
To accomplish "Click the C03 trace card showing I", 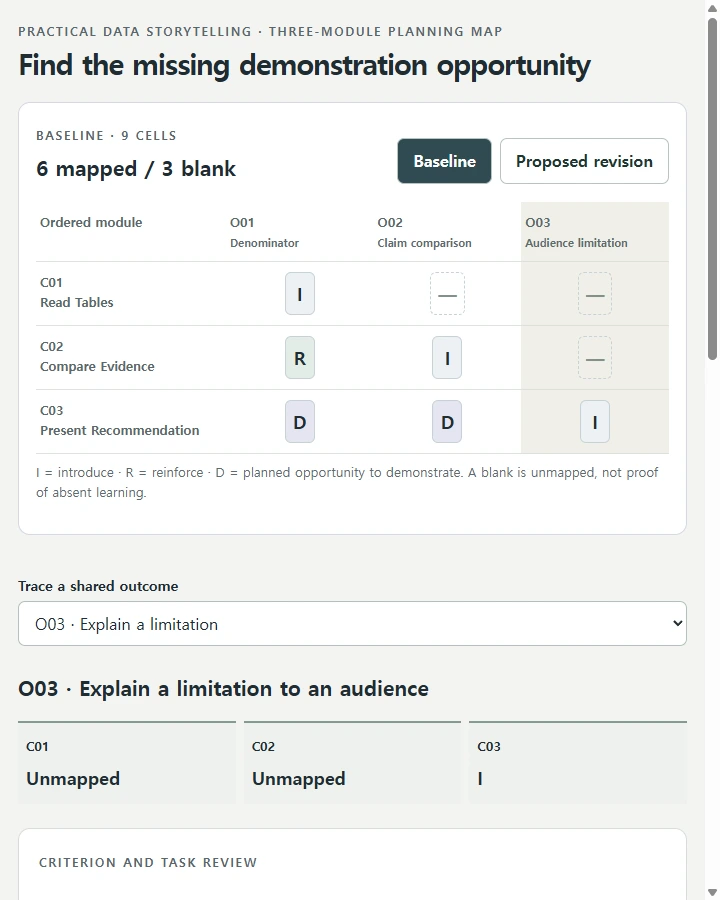I will click(x=578, y=762).
